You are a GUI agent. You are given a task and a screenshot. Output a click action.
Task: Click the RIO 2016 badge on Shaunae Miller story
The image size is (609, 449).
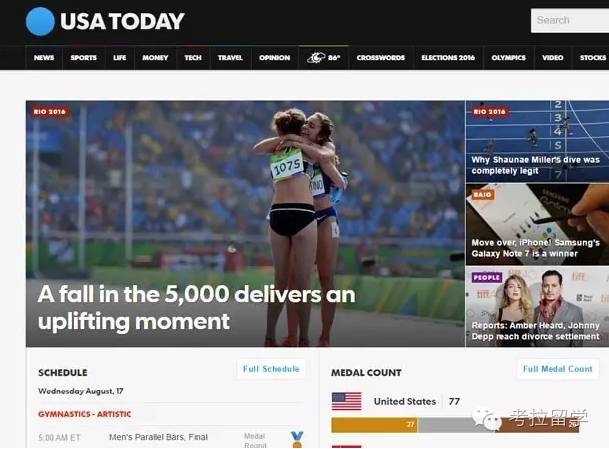pyautogui.click(x=489, y=112)
